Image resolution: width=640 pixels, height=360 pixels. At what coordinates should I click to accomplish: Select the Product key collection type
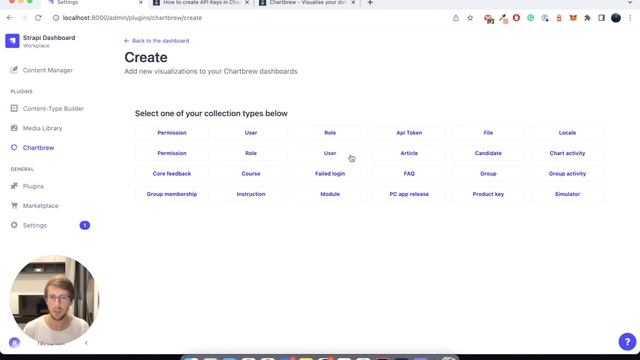(x=488, y=194)
